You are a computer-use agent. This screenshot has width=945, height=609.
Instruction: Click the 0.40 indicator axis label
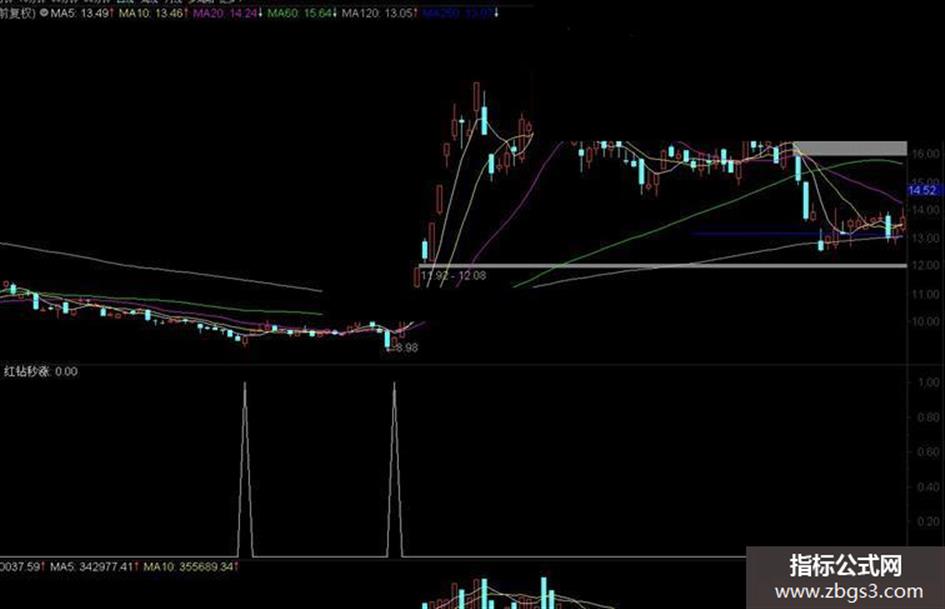point(928,487)
